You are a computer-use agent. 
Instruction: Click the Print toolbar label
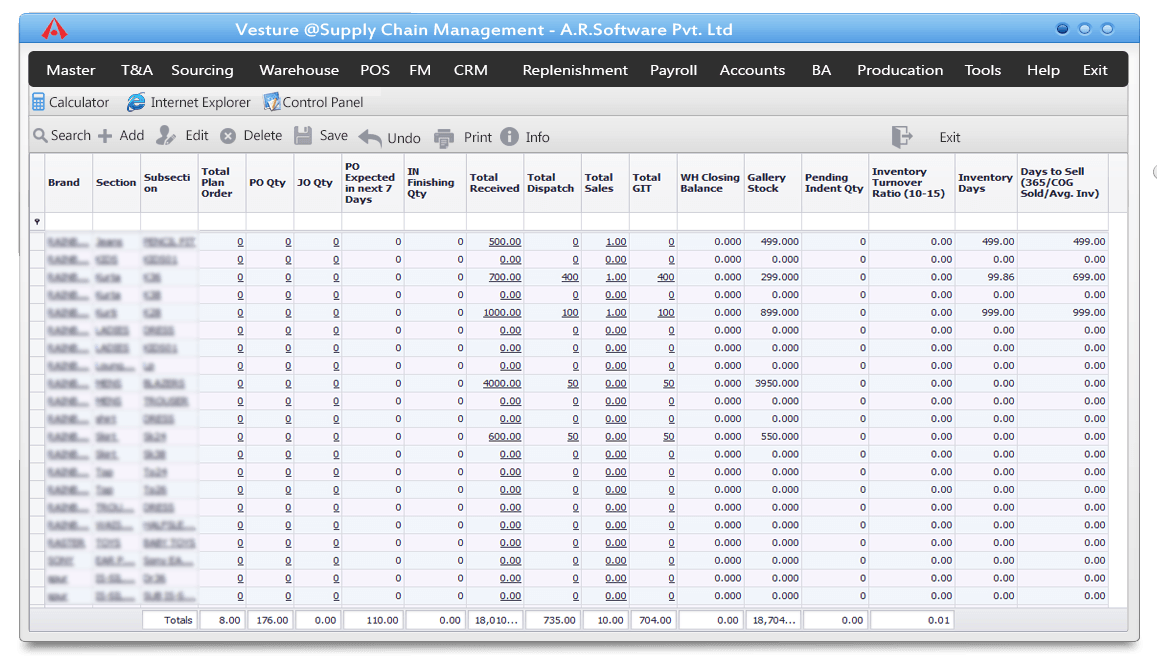[x=477, y=137]
